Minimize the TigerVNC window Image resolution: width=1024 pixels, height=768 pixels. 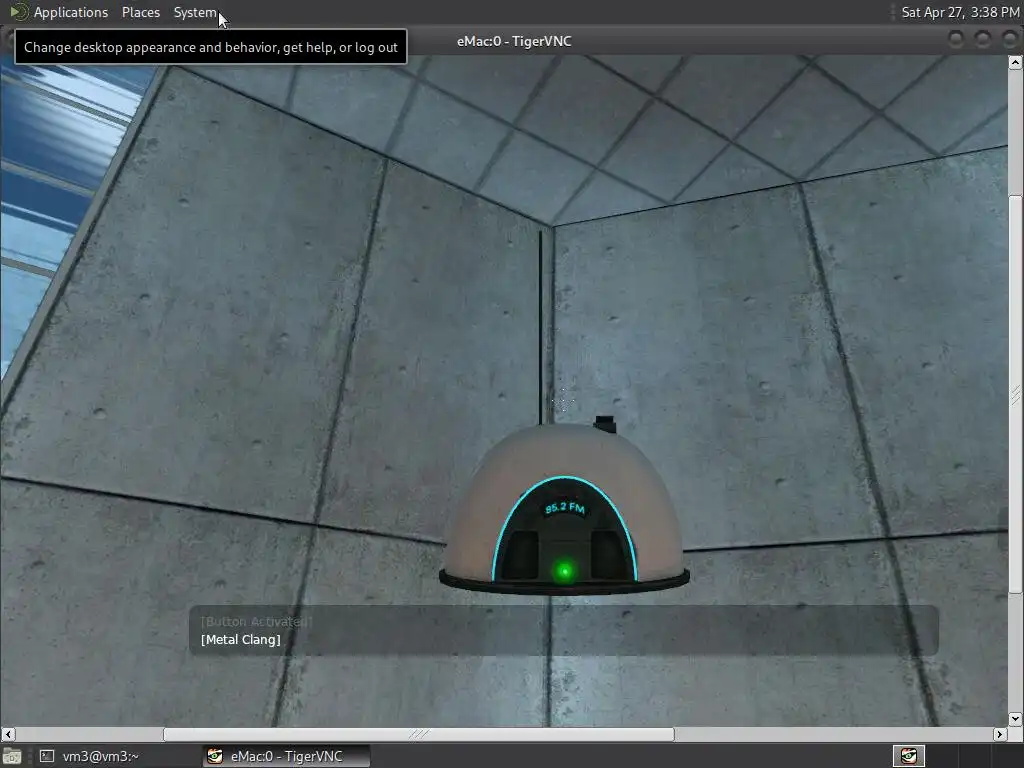tap(955, 40)
